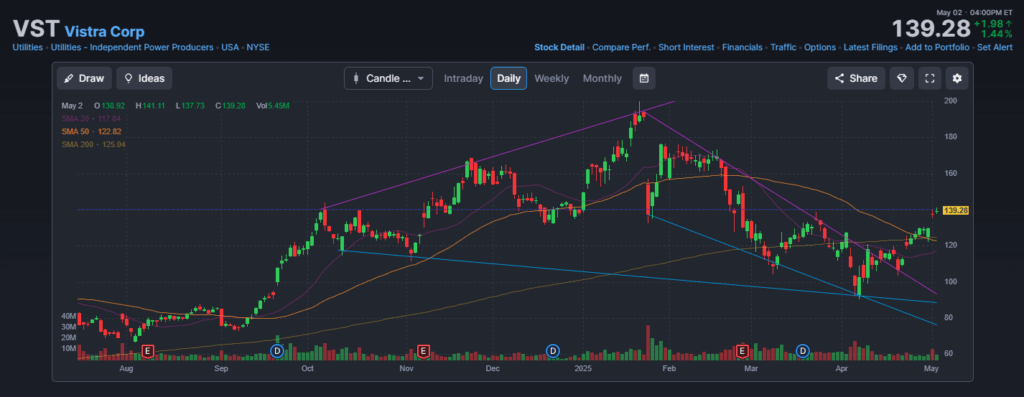The height and width of the screenshot is (397, 1024).
Task: Click the Share button
Action: [x=856, y=78]
